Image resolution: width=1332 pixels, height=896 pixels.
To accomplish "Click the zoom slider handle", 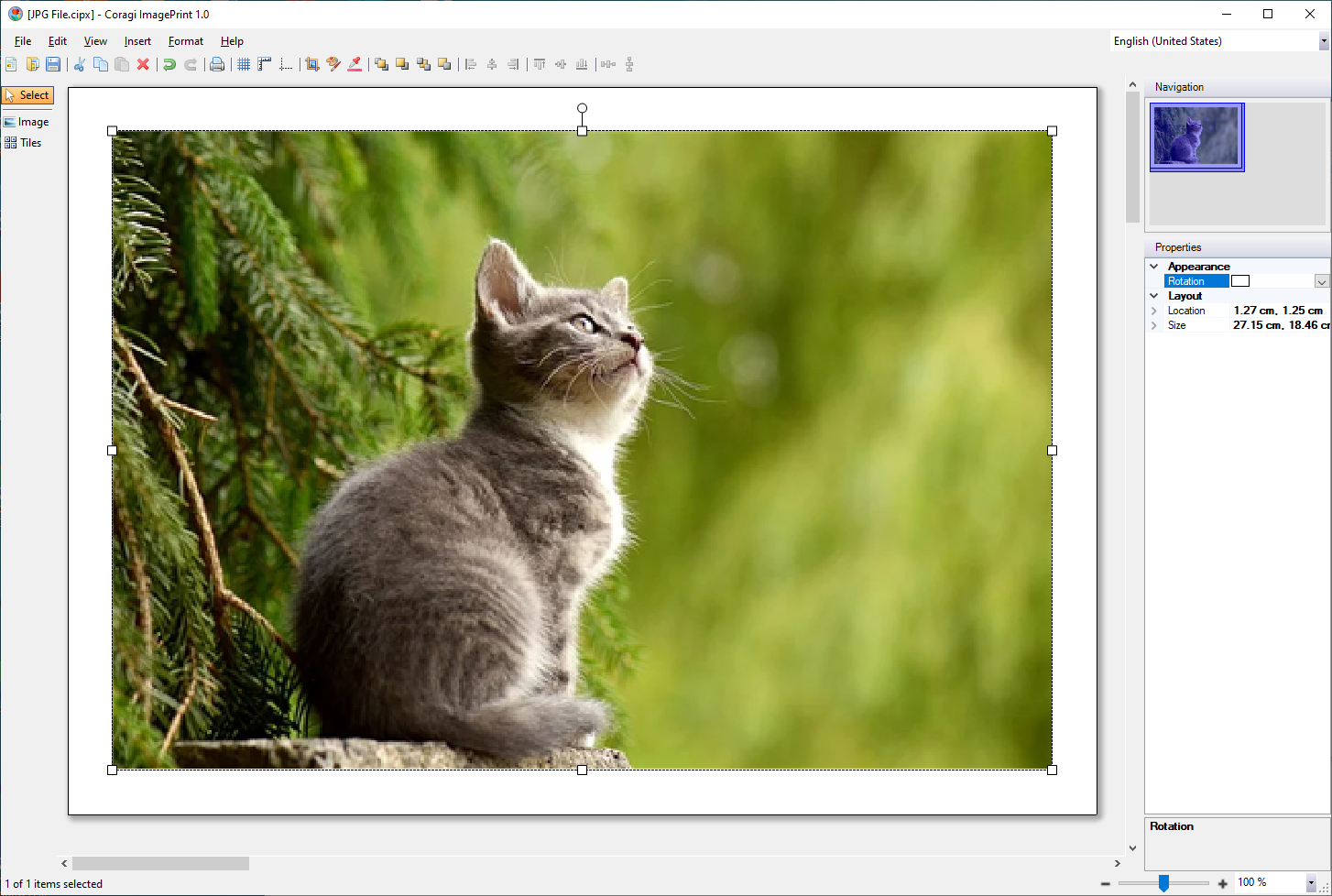I will point(1163,882).
